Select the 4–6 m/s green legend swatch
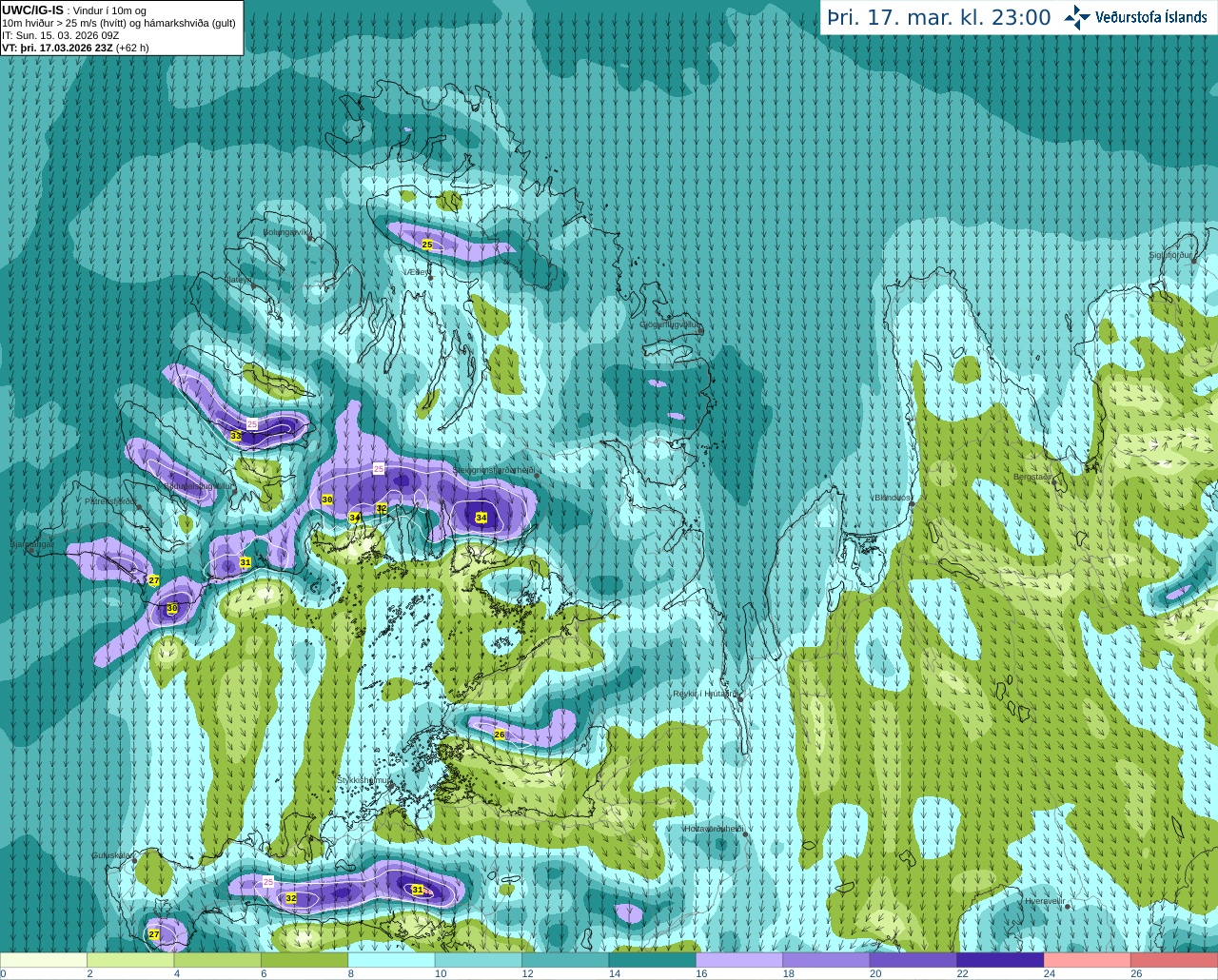This screenshot has height=980, width=1218. pyautogui.click(x=218, y=960)
